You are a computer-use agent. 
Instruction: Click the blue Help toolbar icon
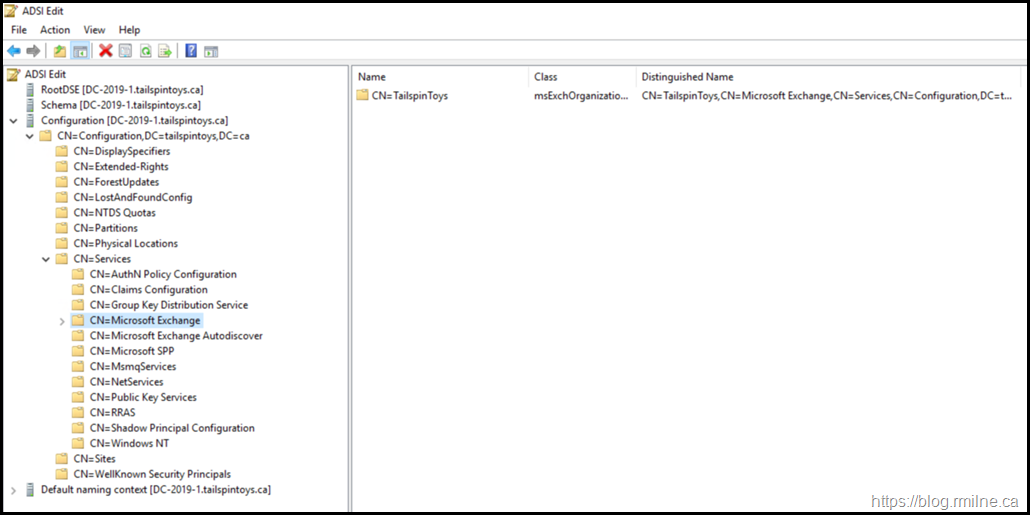tap(190, 51)
